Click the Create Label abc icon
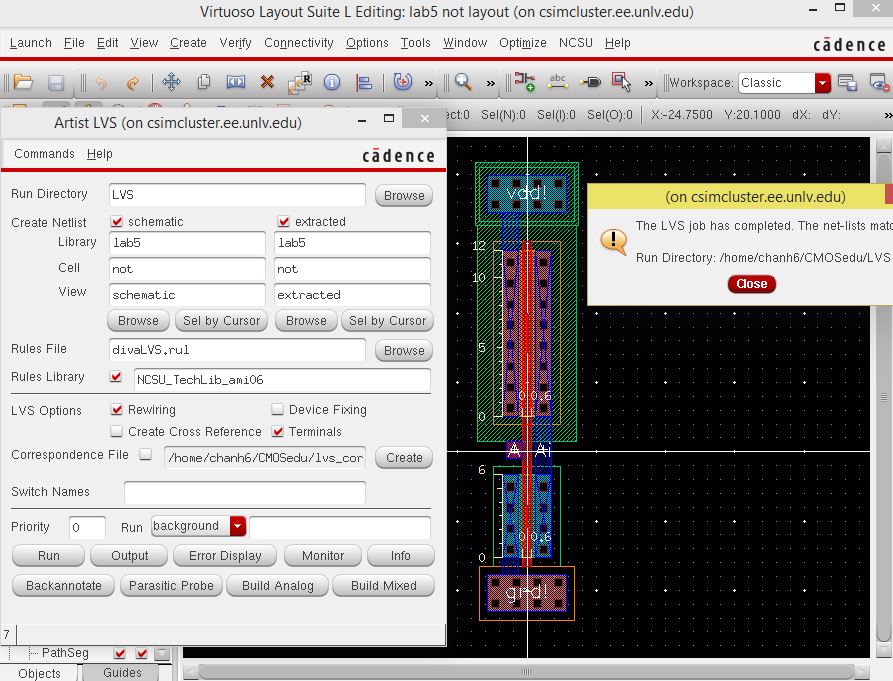Screen dimensions: 893x681 coord(558,83)
